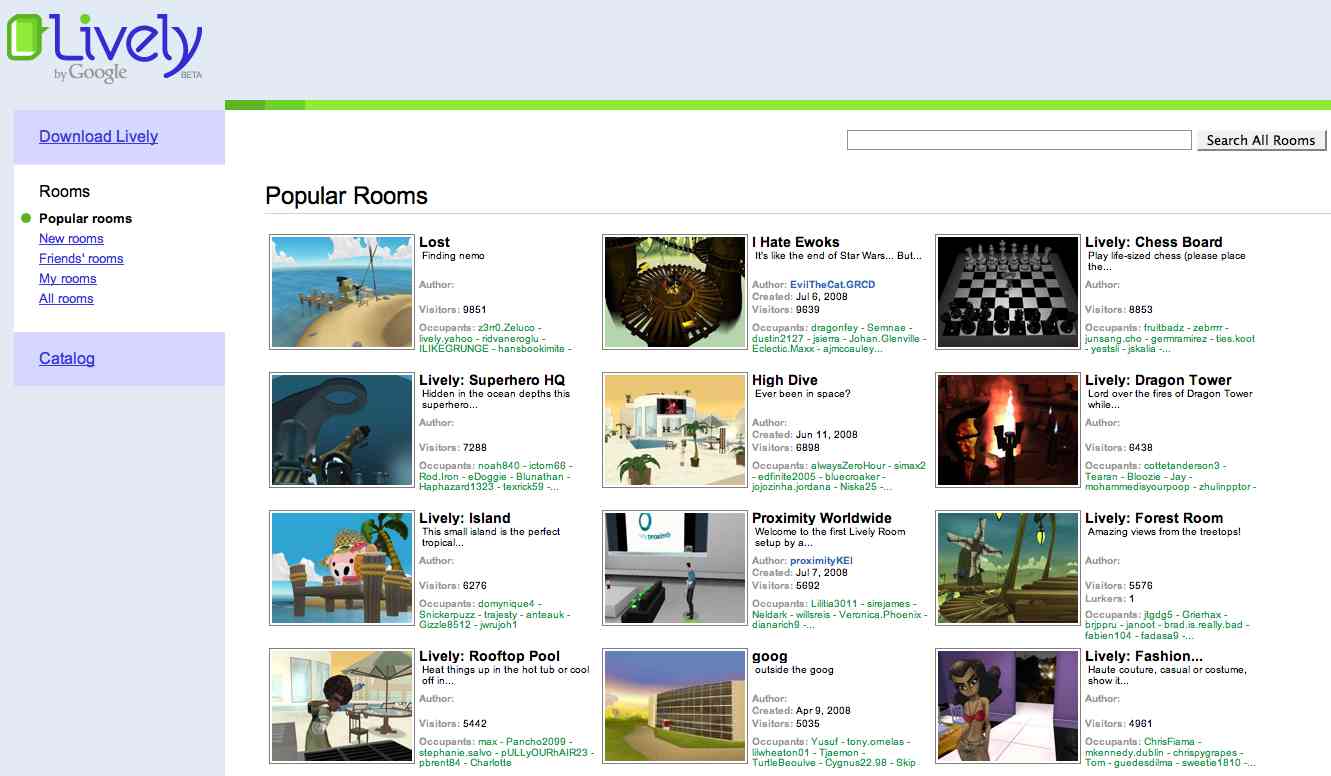Click the Lively: Chess Board title

1154,242
